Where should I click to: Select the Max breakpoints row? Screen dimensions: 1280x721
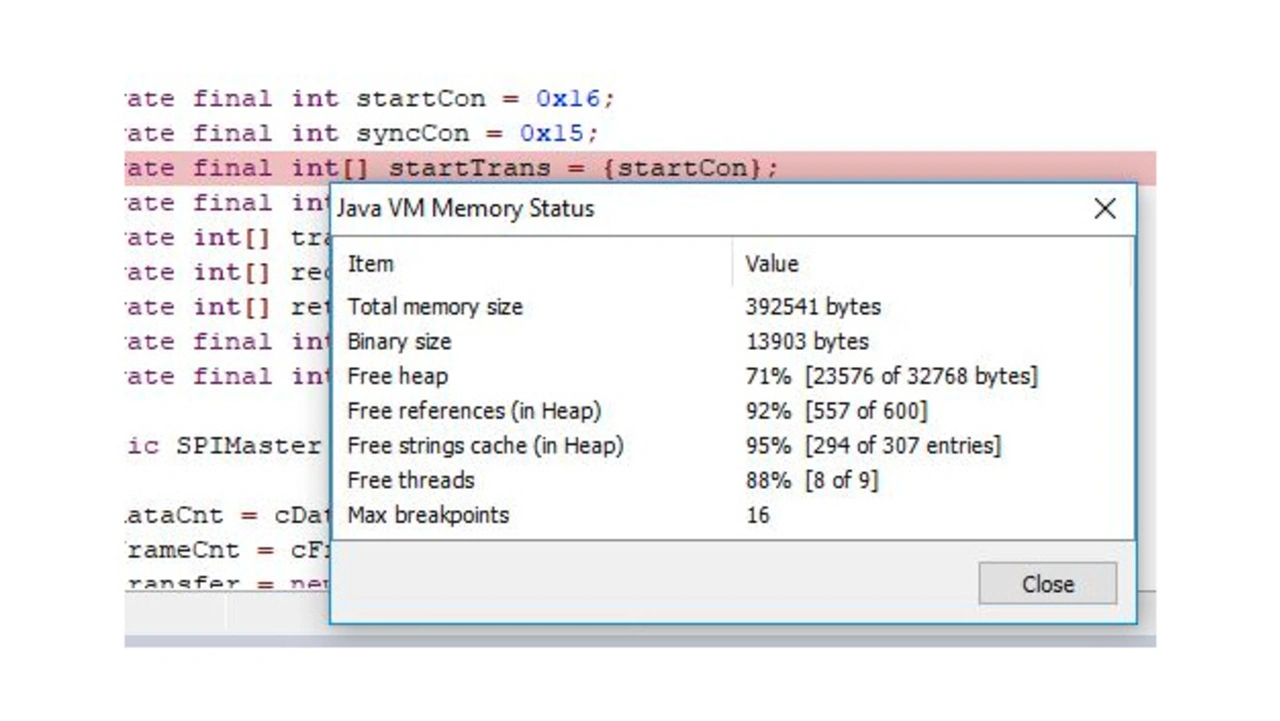pos(428,515)
